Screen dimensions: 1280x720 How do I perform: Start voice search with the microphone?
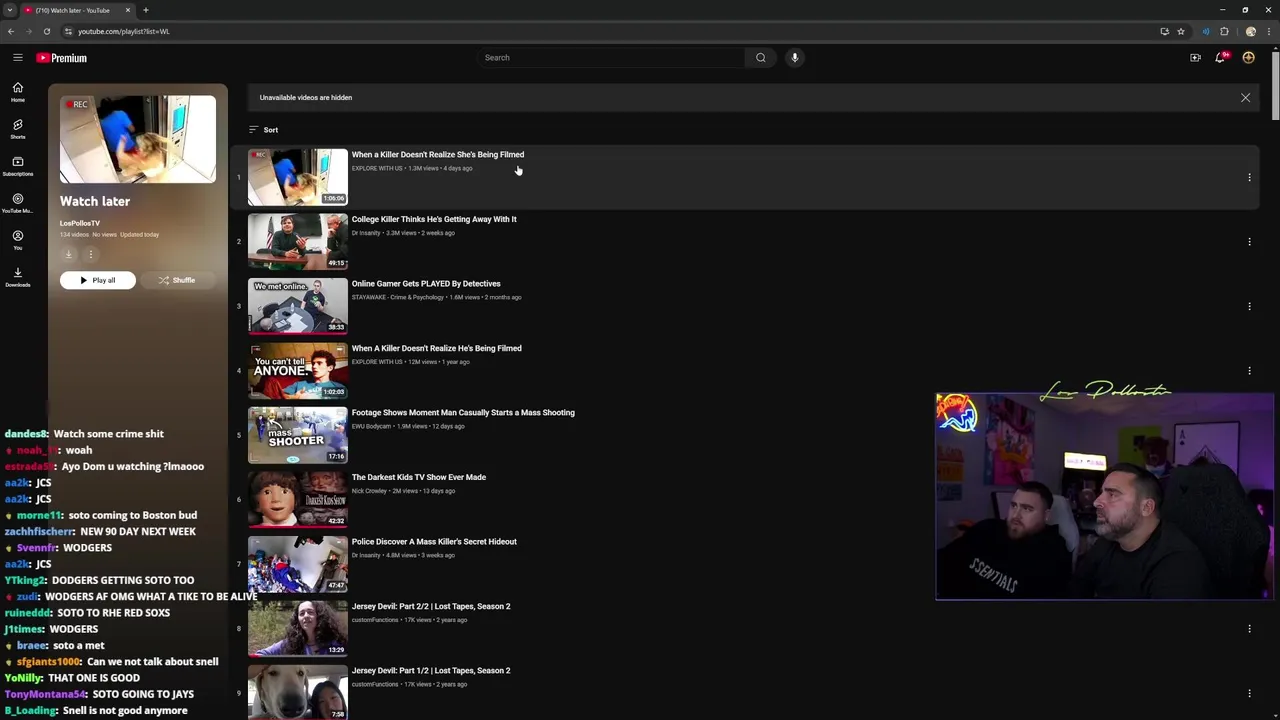[795, 58]
